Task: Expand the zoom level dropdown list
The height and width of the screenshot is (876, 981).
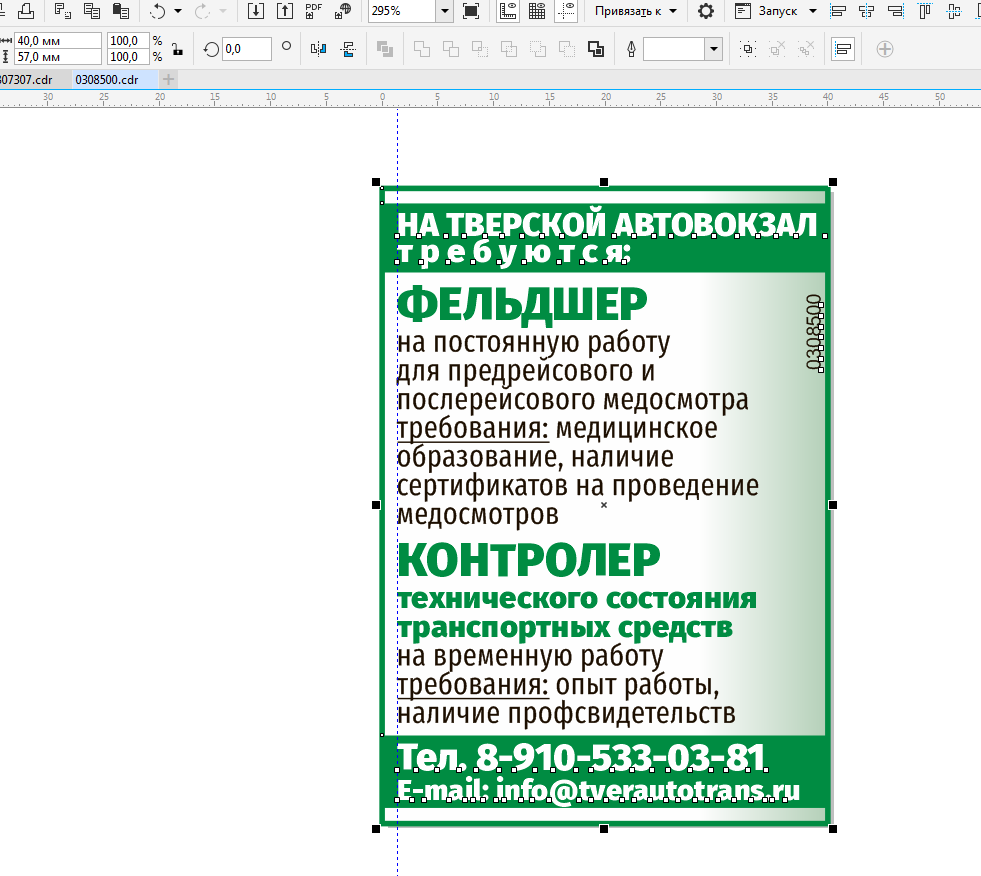Action: (444, 11)
